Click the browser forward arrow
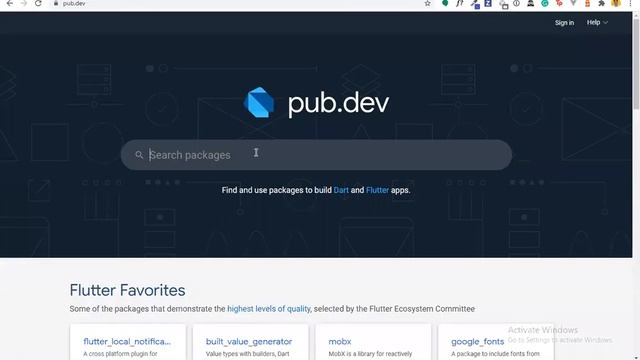The height and width of the screenshot is (360, 640). (x=24, y=3)
